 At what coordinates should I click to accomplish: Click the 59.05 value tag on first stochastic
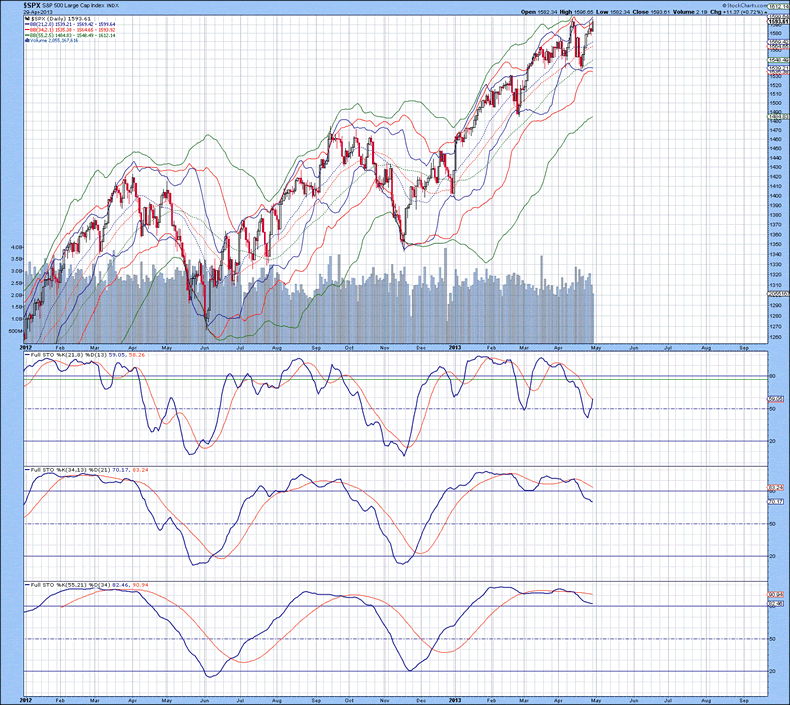[x=774, y=400]
